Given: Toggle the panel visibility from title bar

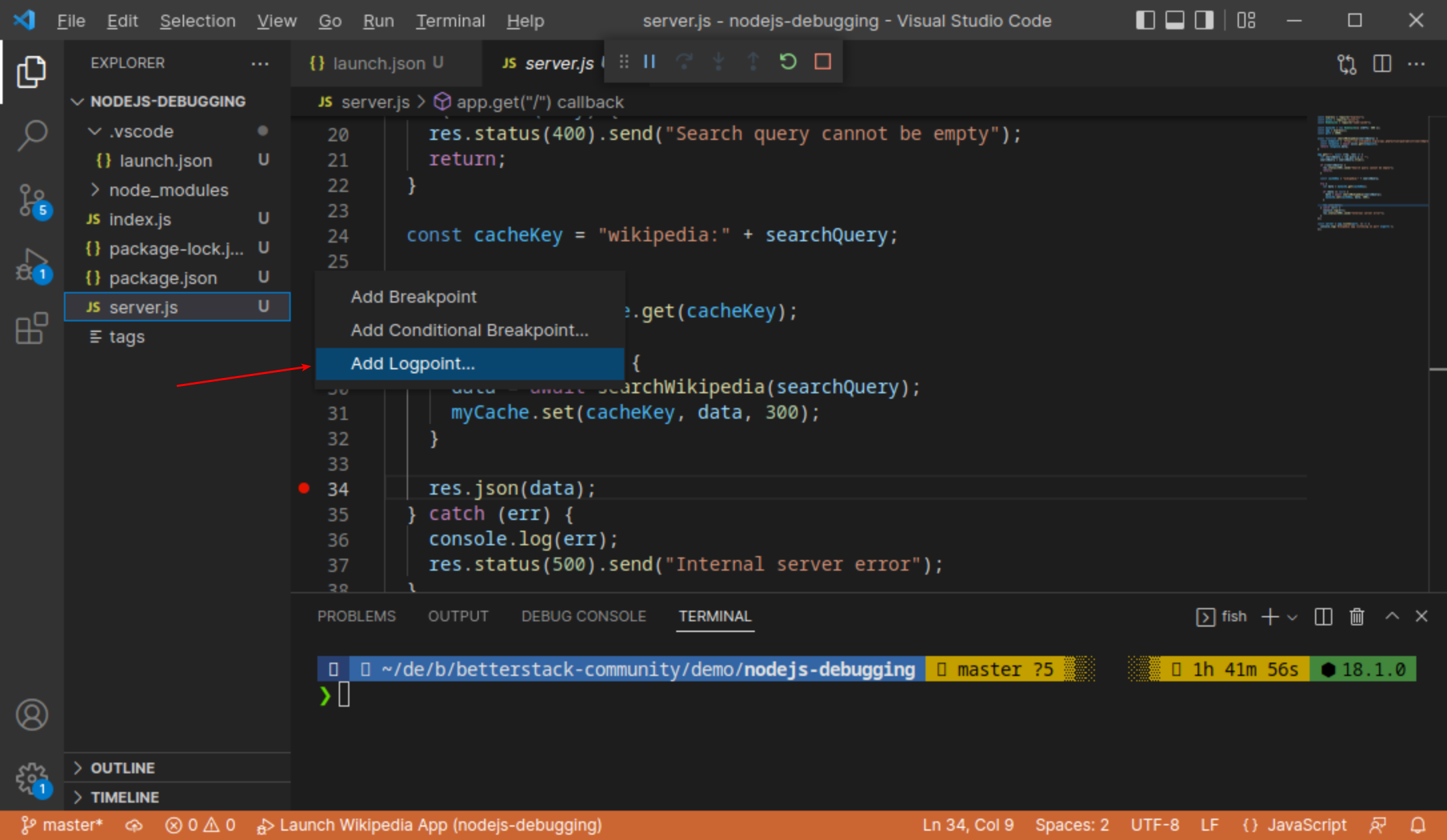Looking at the screenshot, I should (1174, 21).
